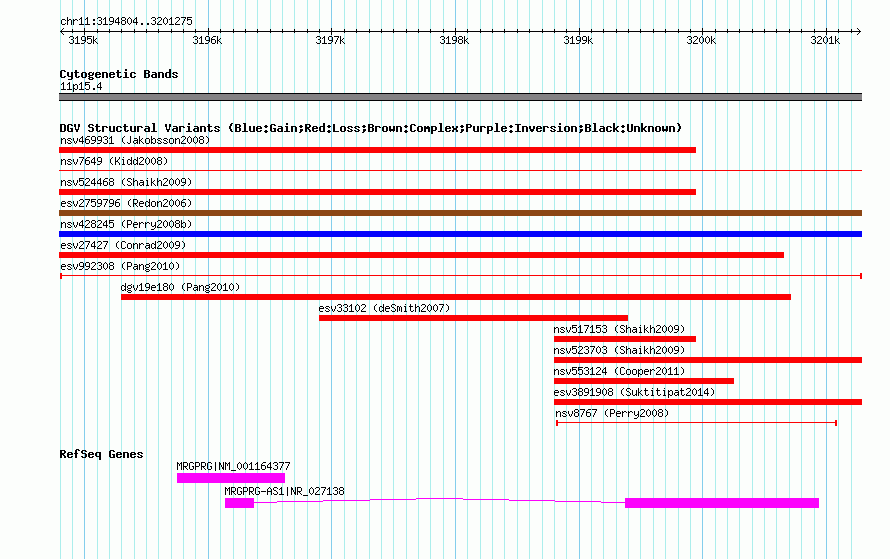Click the esv3891908 (Suktitipat2014) label
The width and height of the screenshot is (890, 559).
[634, 392]
